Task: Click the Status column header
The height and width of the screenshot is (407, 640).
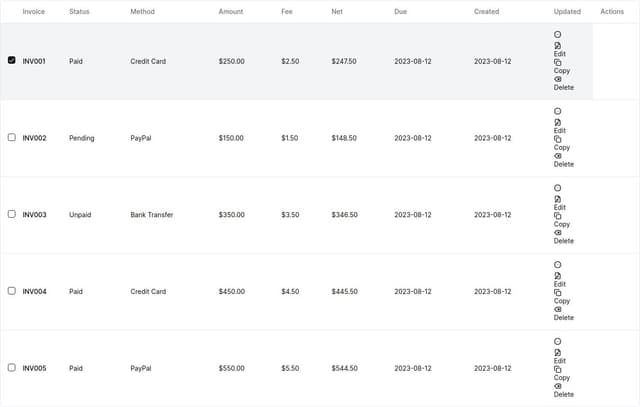Action: tap(79, 11)
